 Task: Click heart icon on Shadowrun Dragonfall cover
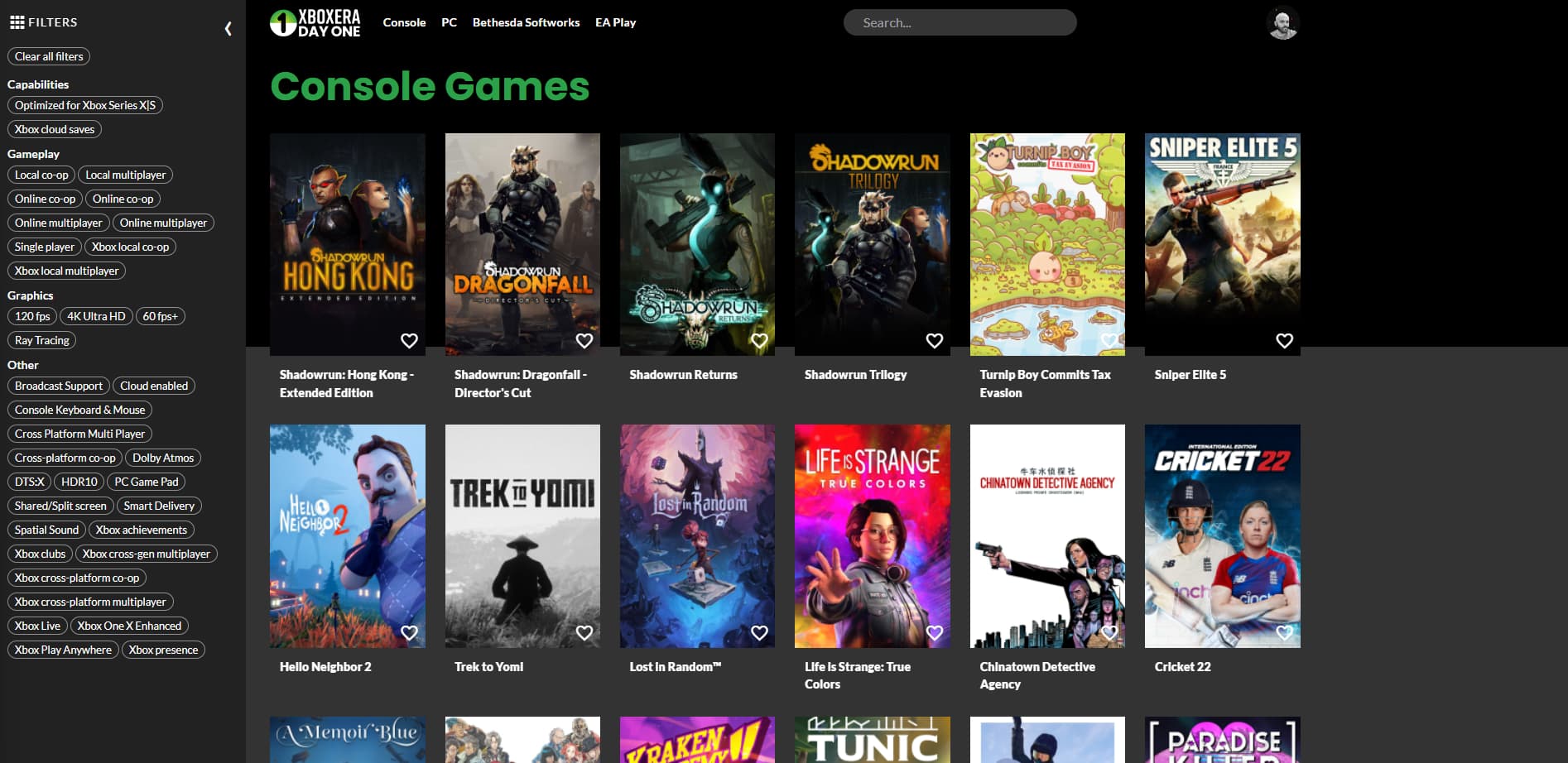584,341
